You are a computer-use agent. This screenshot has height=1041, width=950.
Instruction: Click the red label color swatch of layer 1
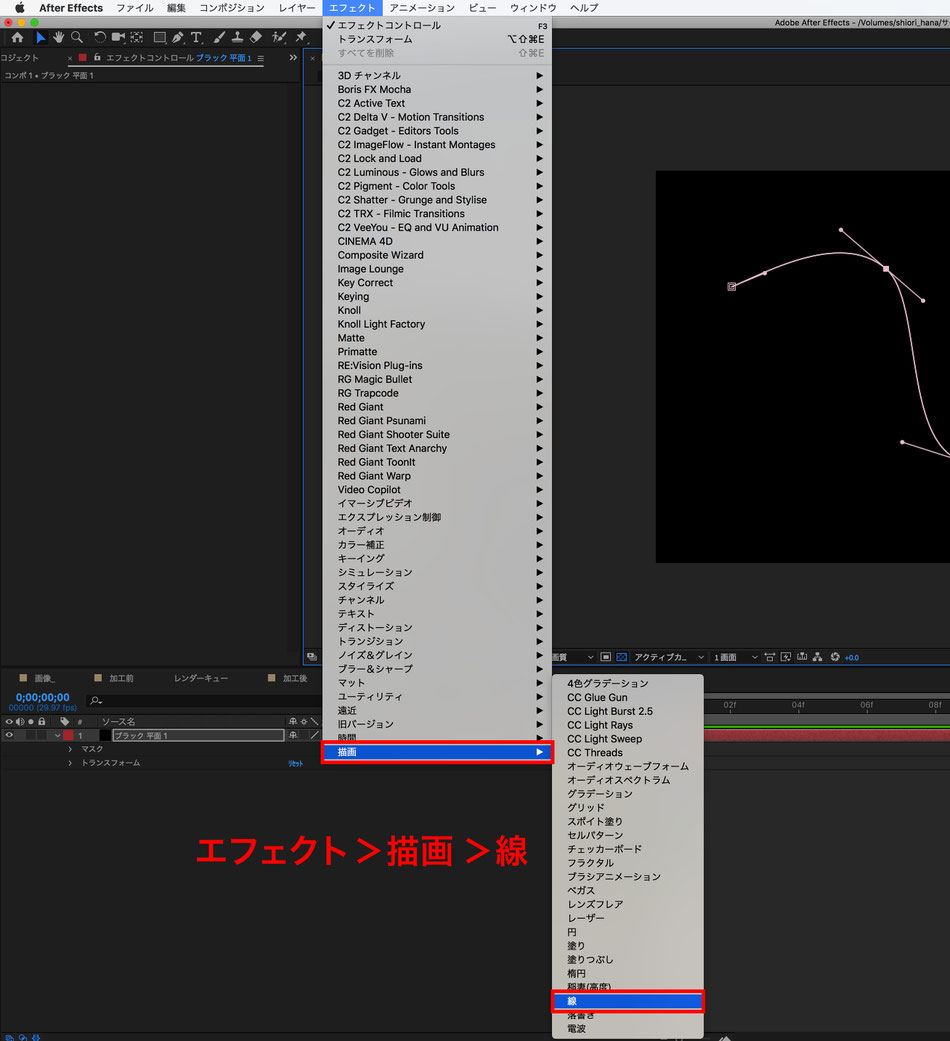[68, 735]
